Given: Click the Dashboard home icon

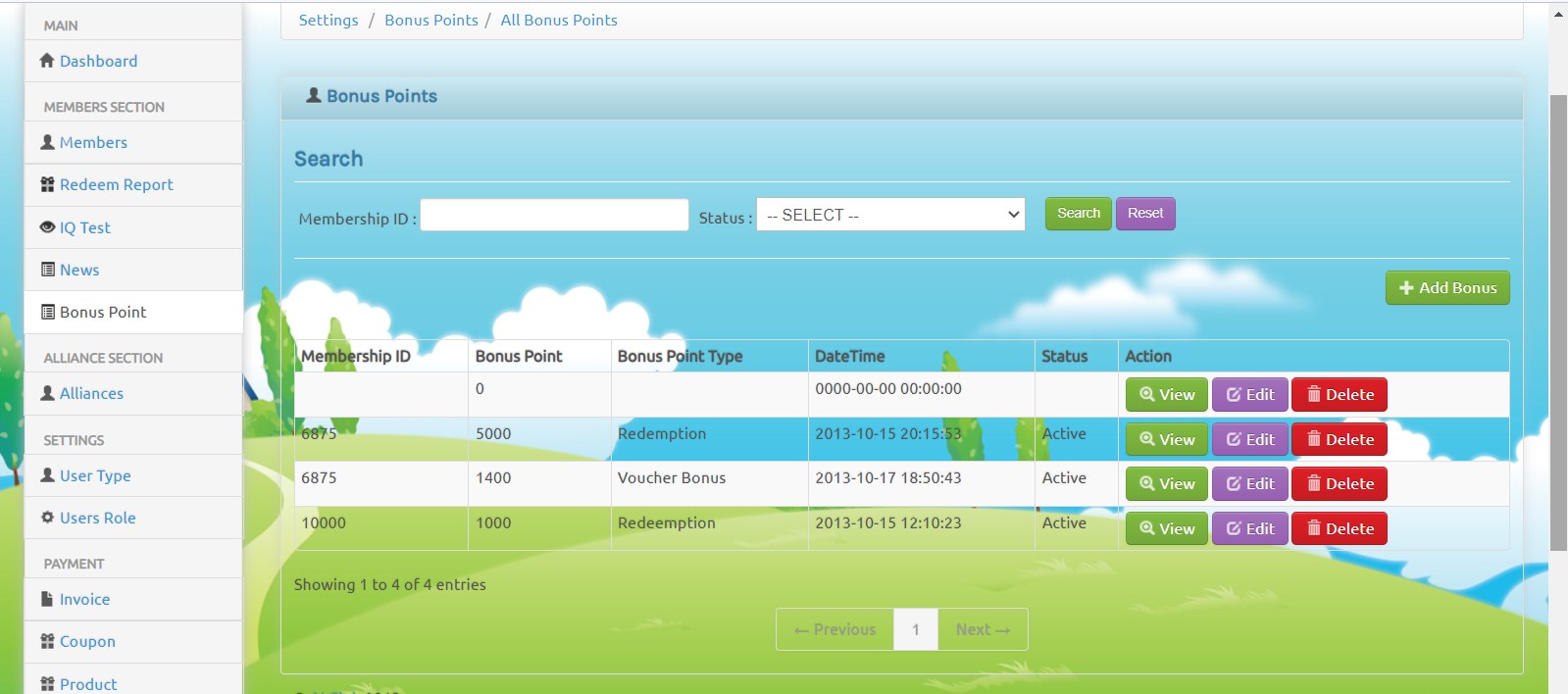Looking at the screenshot, I should pos(47,61).
